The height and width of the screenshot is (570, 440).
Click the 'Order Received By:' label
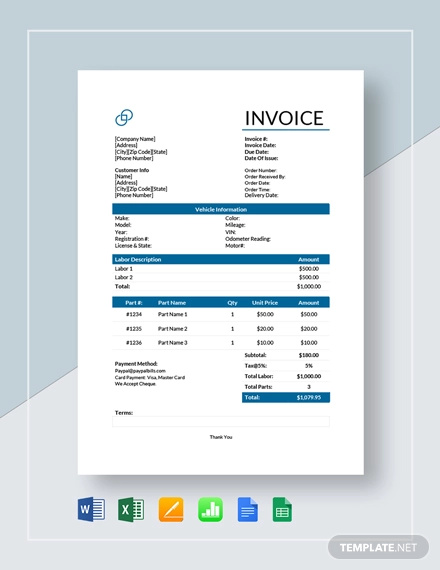click(265, 177)
